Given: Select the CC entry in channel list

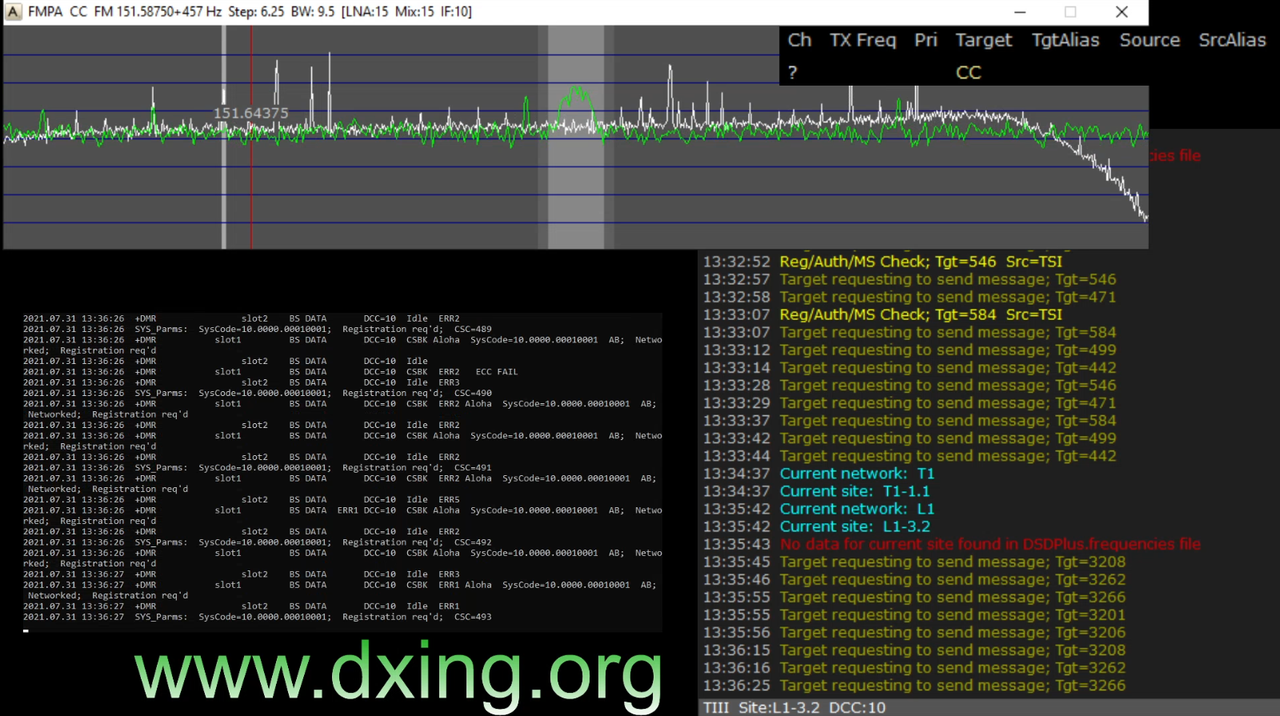Looking at the screenshot, I should pyautogui.click(x=968, y=72).
